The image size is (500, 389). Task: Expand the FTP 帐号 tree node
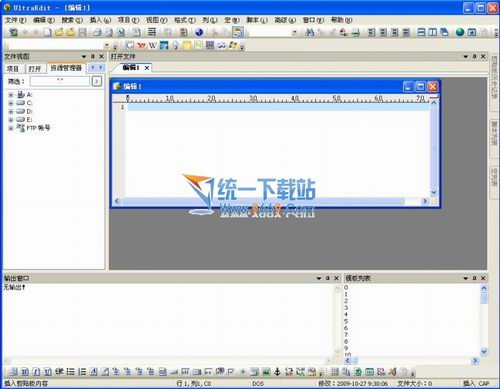click(11, 128)
